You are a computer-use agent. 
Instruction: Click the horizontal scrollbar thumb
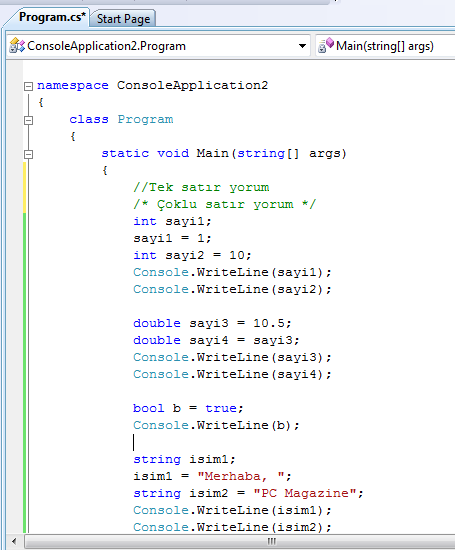(240, 541)
